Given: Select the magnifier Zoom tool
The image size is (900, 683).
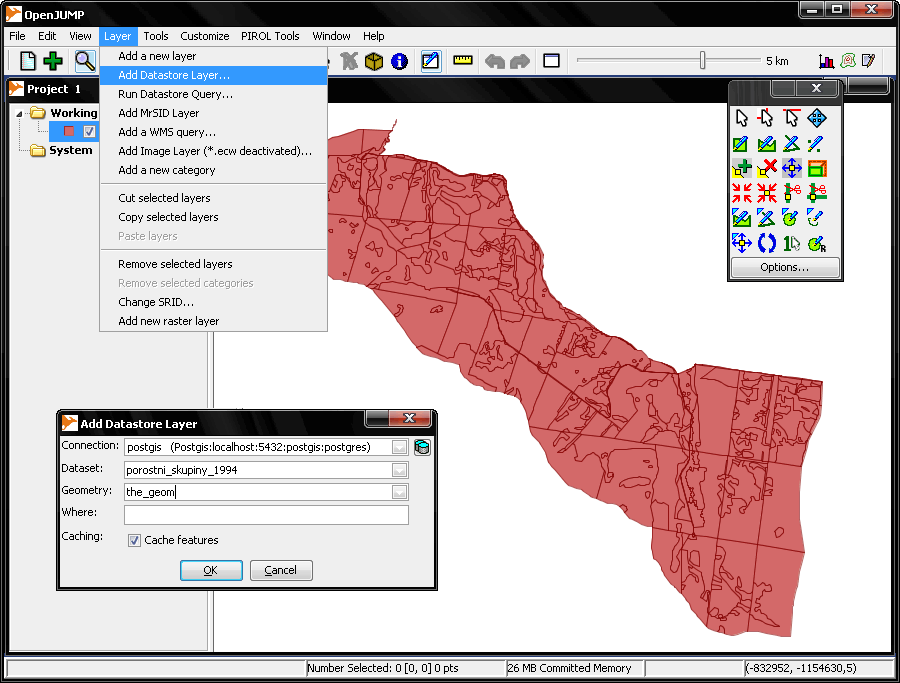Looking at the screenshot, I should pos(85,61).
